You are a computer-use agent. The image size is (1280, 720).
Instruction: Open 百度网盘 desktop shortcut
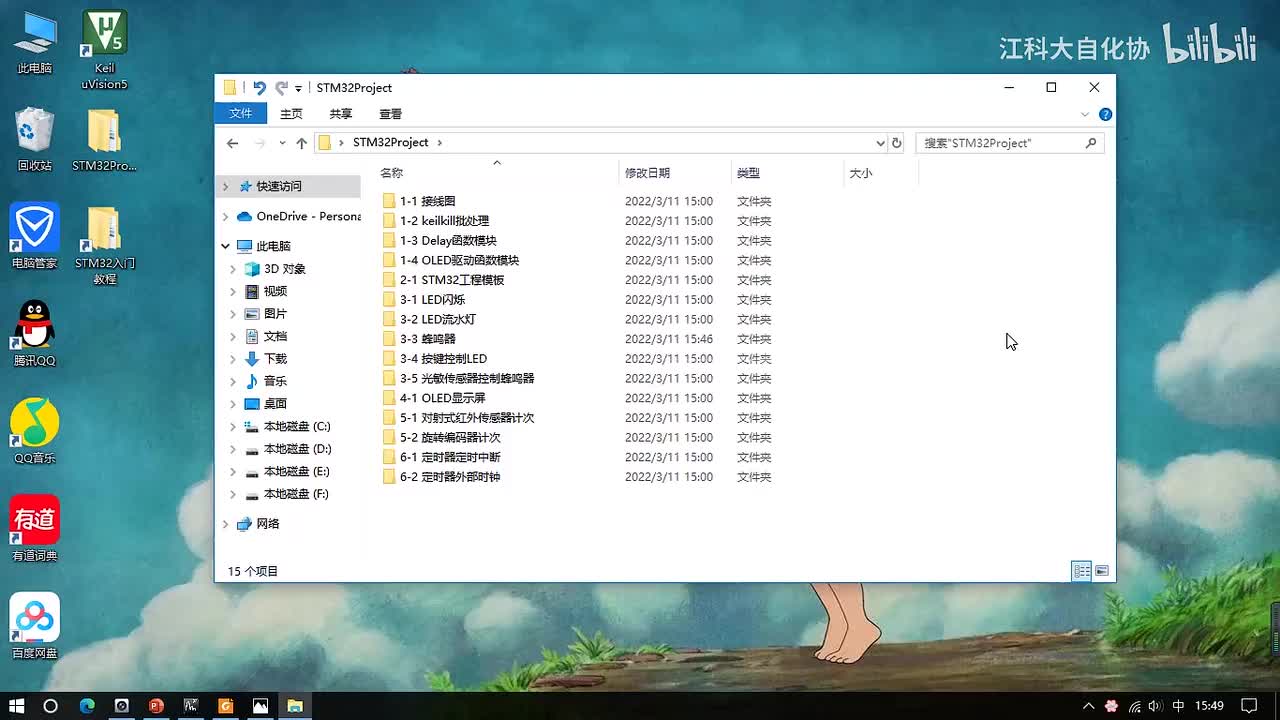click(35, 626)
